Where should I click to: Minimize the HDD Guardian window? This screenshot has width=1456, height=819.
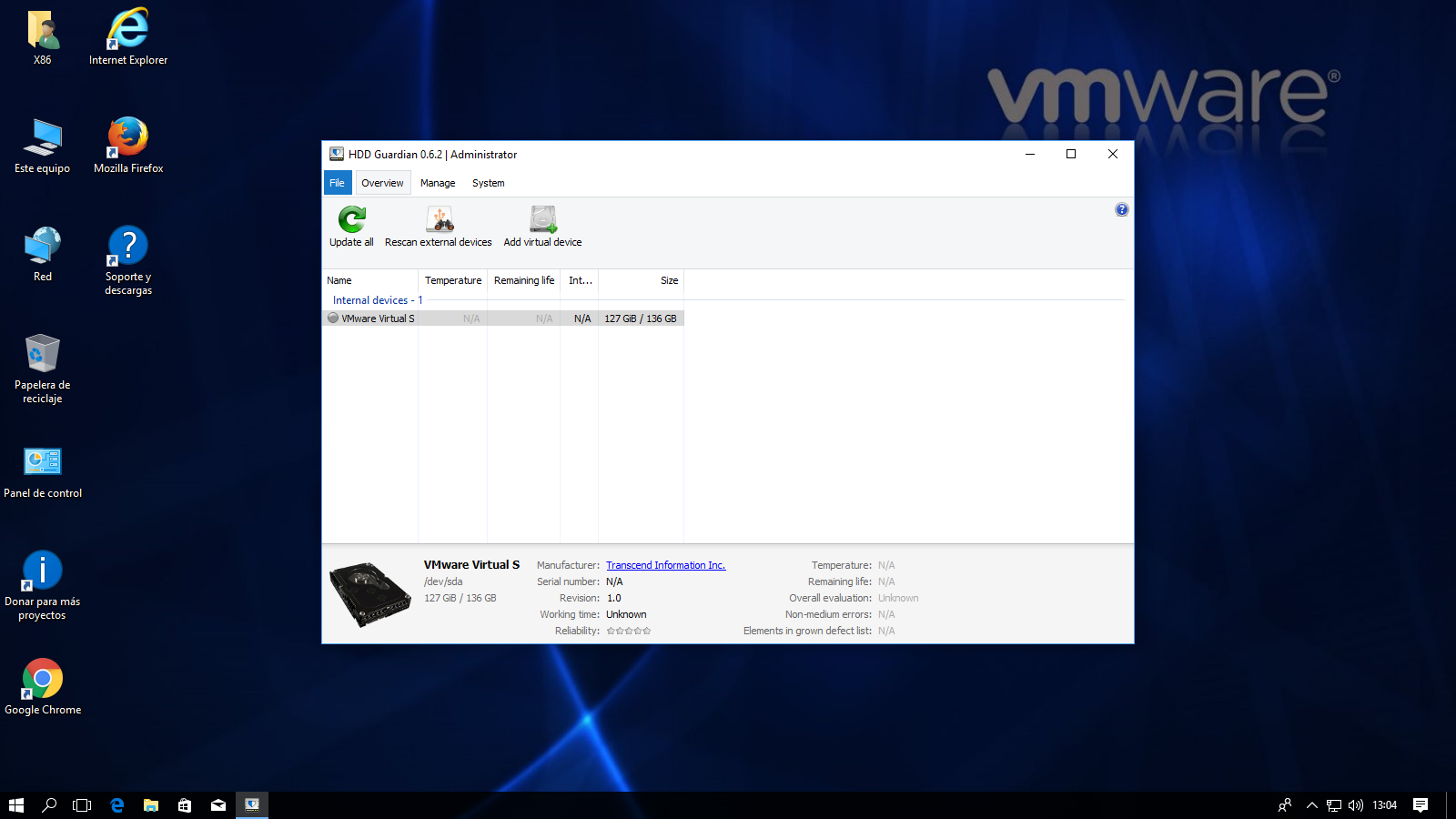(1030, 154)
